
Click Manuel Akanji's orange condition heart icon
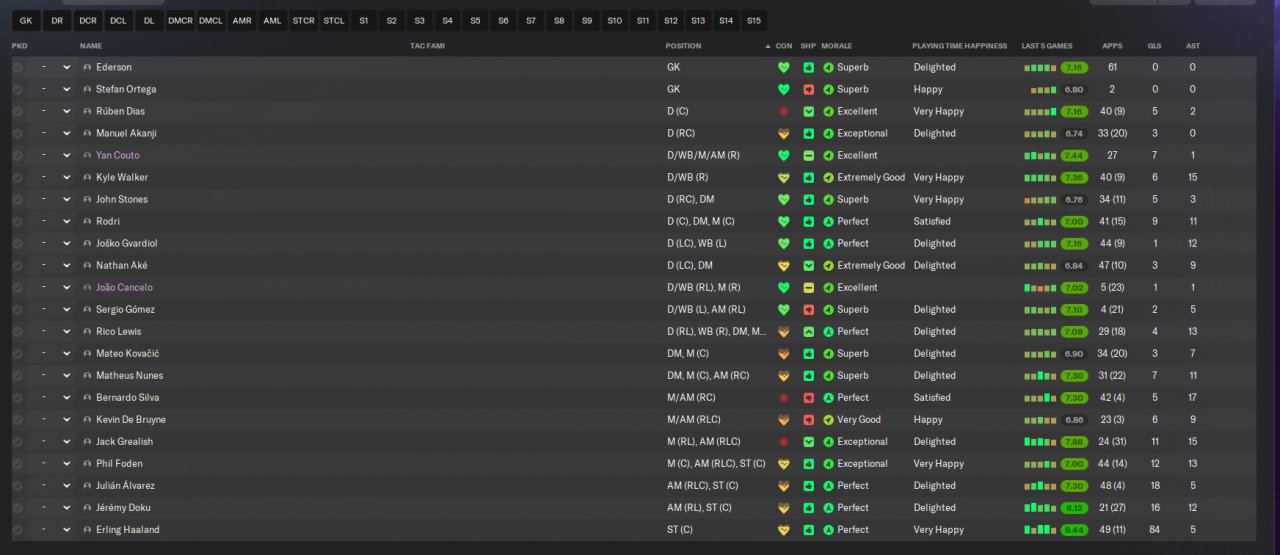(x=784, y=133)
